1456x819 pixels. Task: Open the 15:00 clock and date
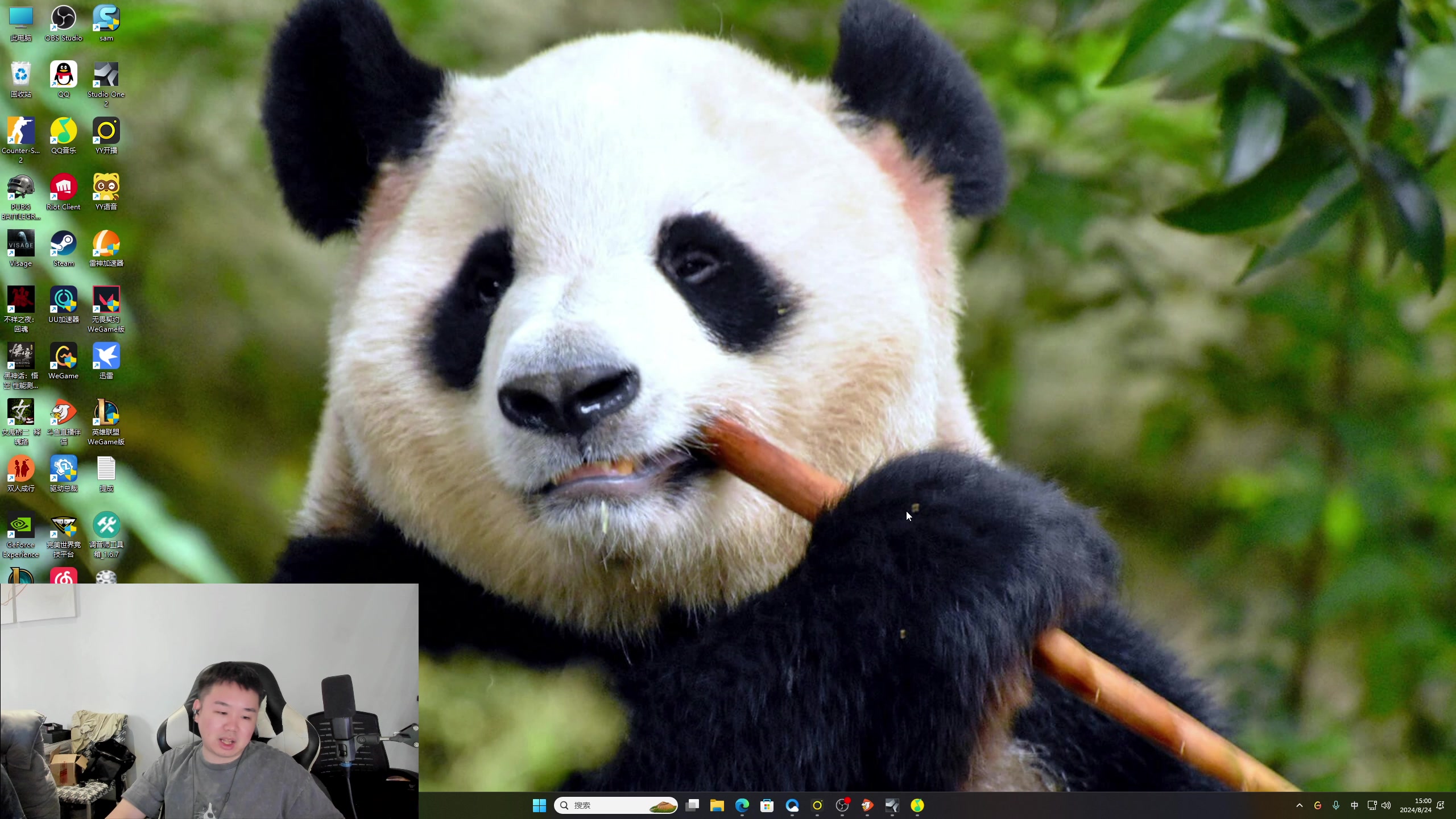tap(1416, 805)
